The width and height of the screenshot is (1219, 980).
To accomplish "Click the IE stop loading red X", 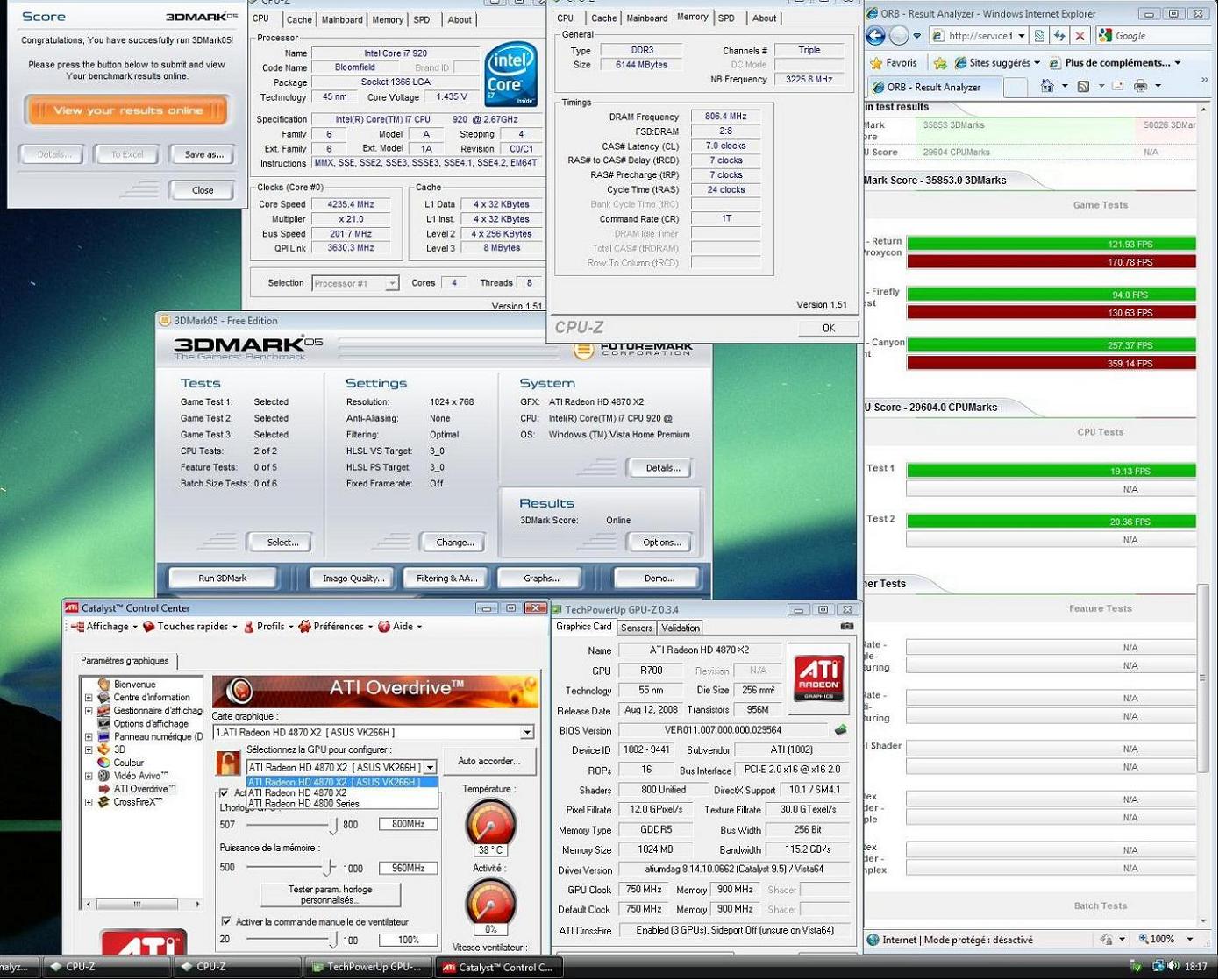I will pos(1080,36).
